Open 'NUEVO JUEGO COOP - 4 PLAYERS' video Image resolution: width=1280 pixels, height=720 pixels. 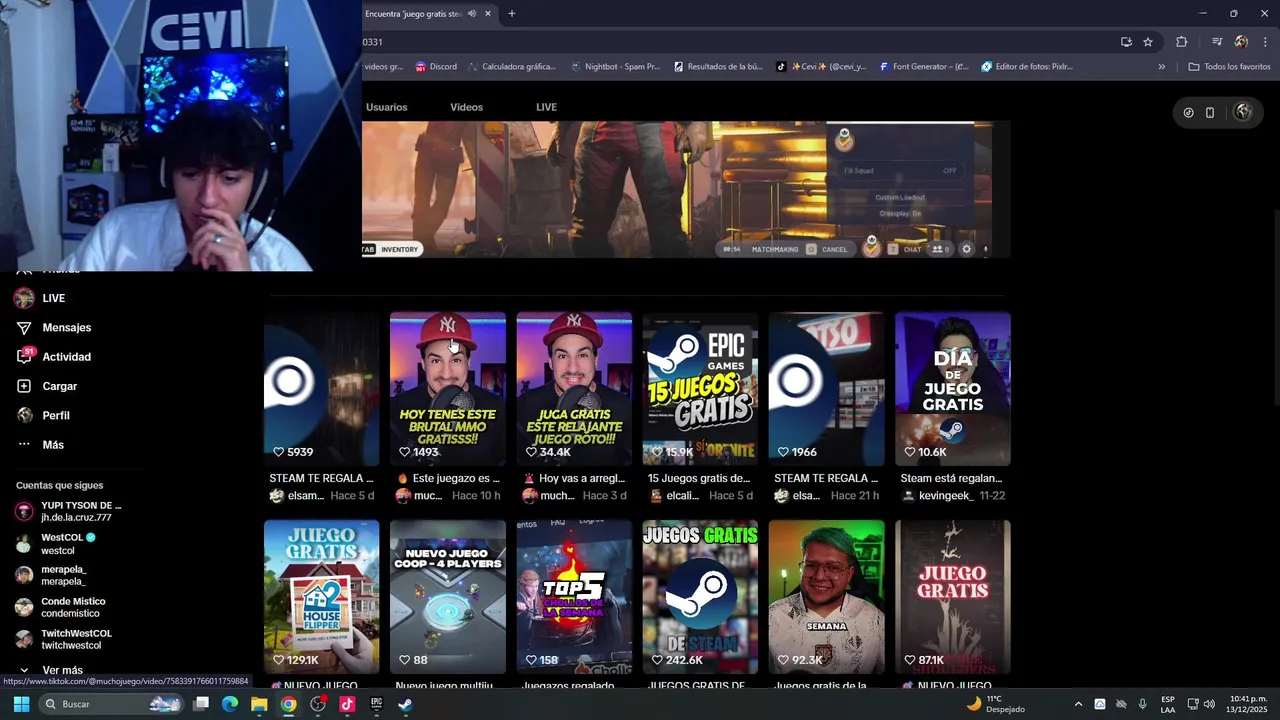448,597
